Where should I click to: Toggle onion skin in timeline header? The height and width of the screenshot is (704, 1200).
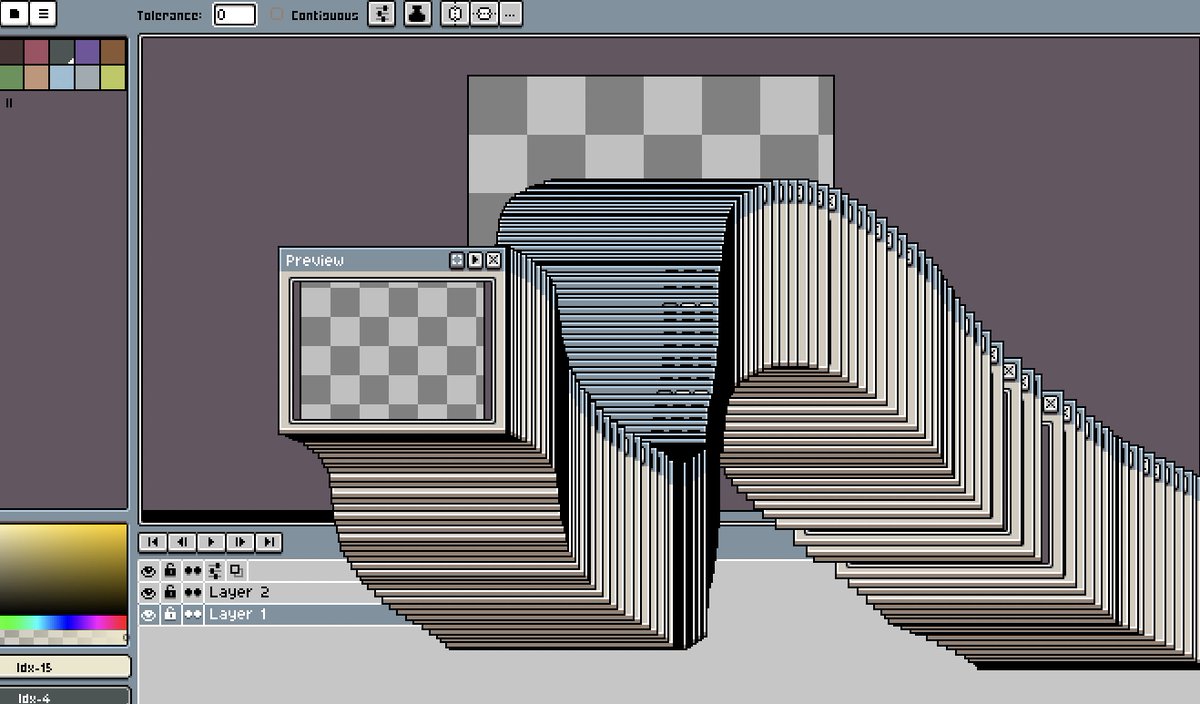pos(236,570)
